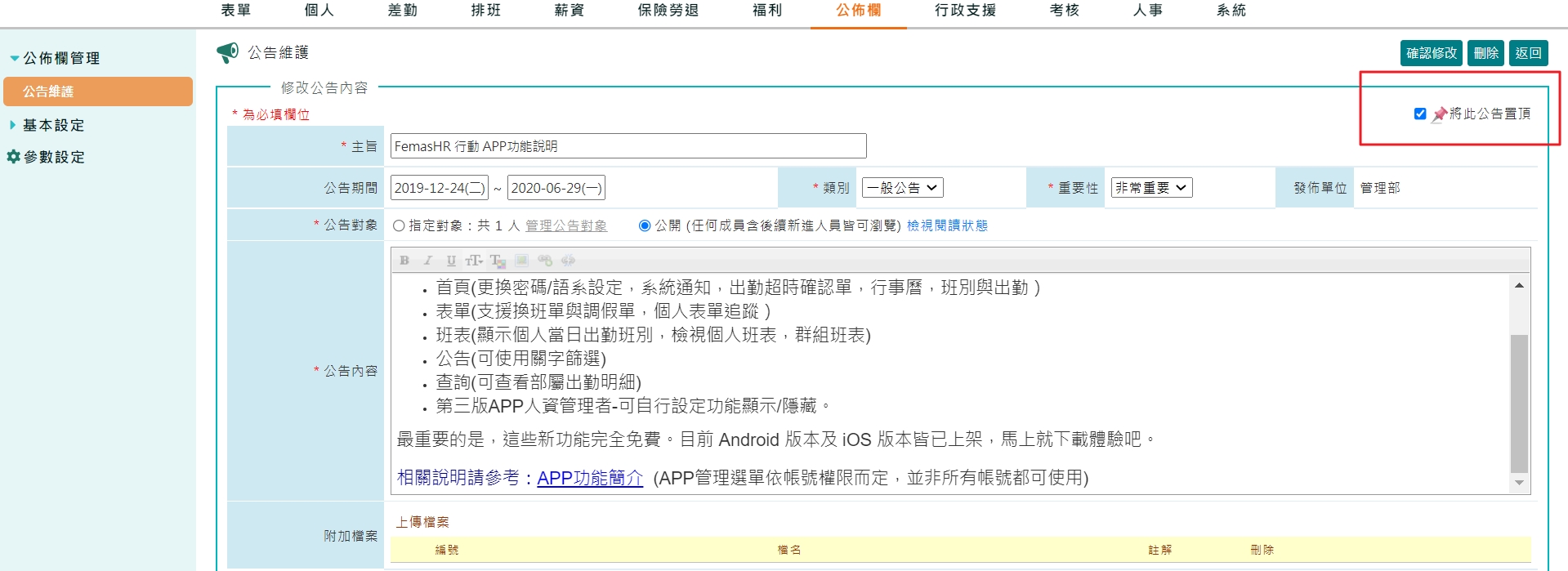Toggle underline formatting in the editor toolbar
1568x571 pixels.
coord(451,261)
